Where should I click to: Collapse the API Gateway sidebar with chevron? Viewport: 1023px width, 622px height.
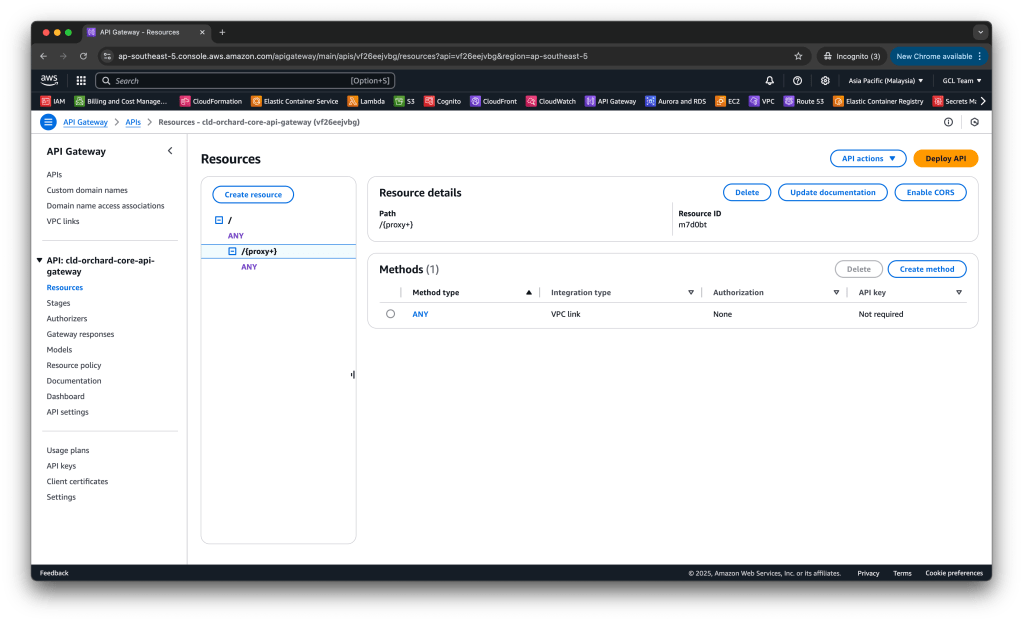tap(170, 151)
